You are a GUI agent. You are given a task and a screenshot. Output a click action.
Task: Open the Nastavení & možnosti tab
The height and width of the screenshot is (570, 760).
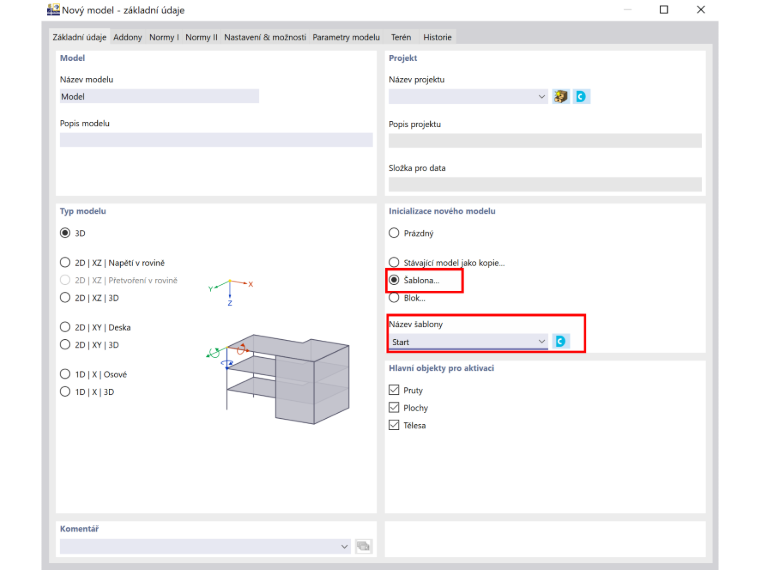pyautogui.click(x=265, y=37)
